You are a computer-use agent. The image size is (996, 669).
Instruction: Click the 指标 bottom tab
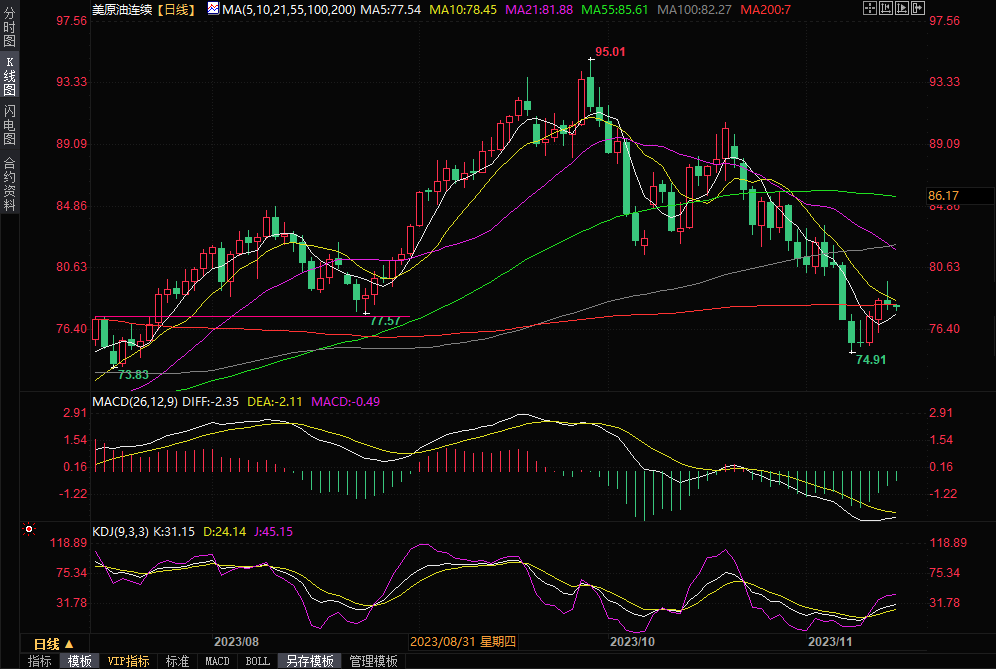coord(40,661)
